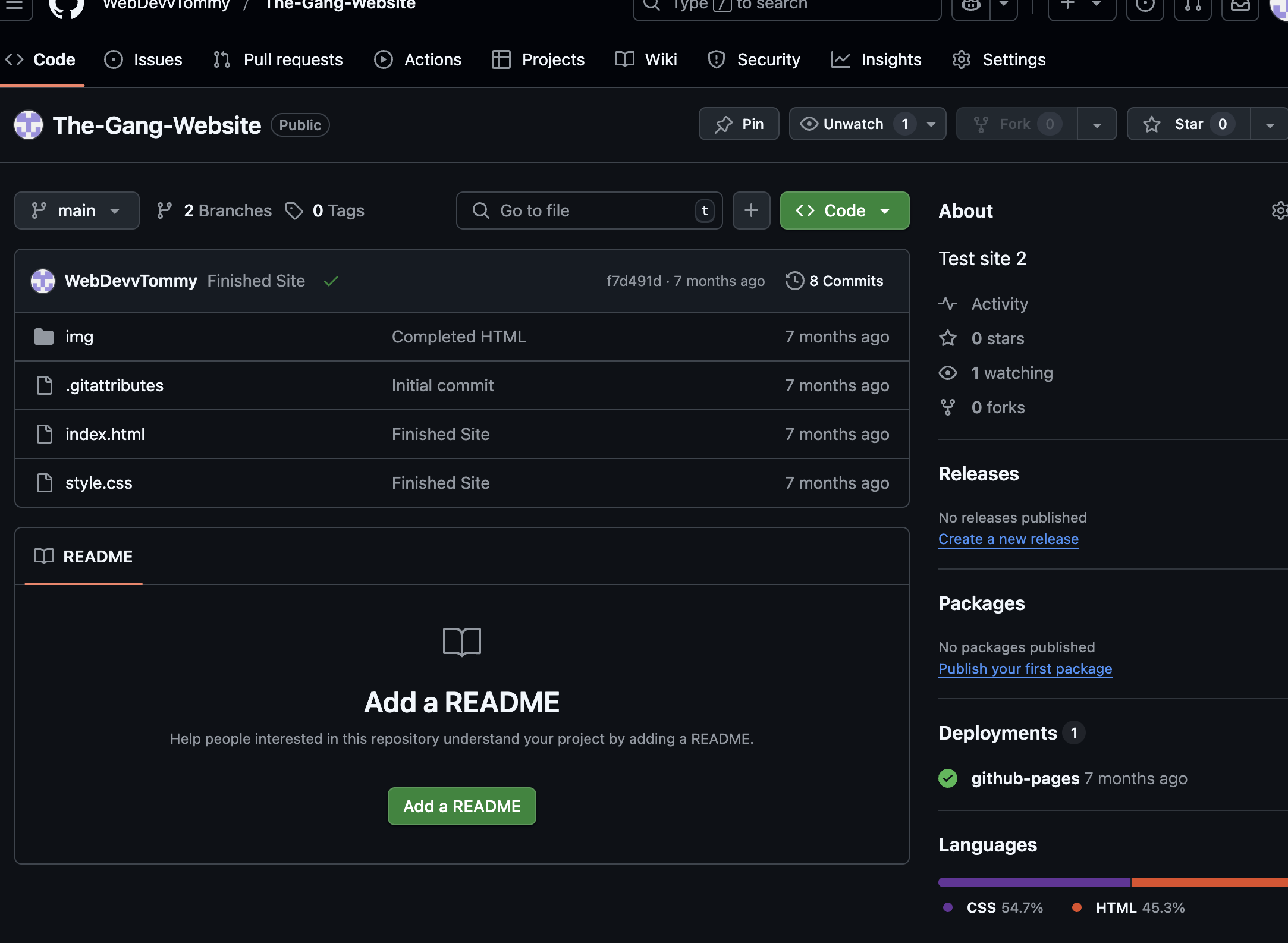1288x943 pixels.
Task: Open the Copilot icon in header
Action: click(x=971, y=6)
